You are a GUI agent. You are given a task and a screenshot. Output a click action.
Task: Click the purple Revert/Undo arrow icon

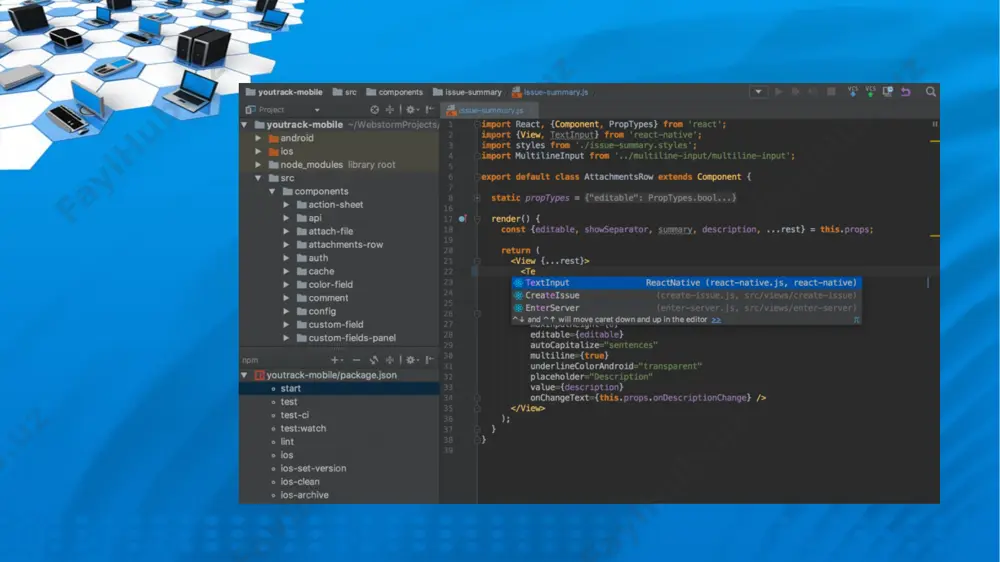[x=906, y=92]
